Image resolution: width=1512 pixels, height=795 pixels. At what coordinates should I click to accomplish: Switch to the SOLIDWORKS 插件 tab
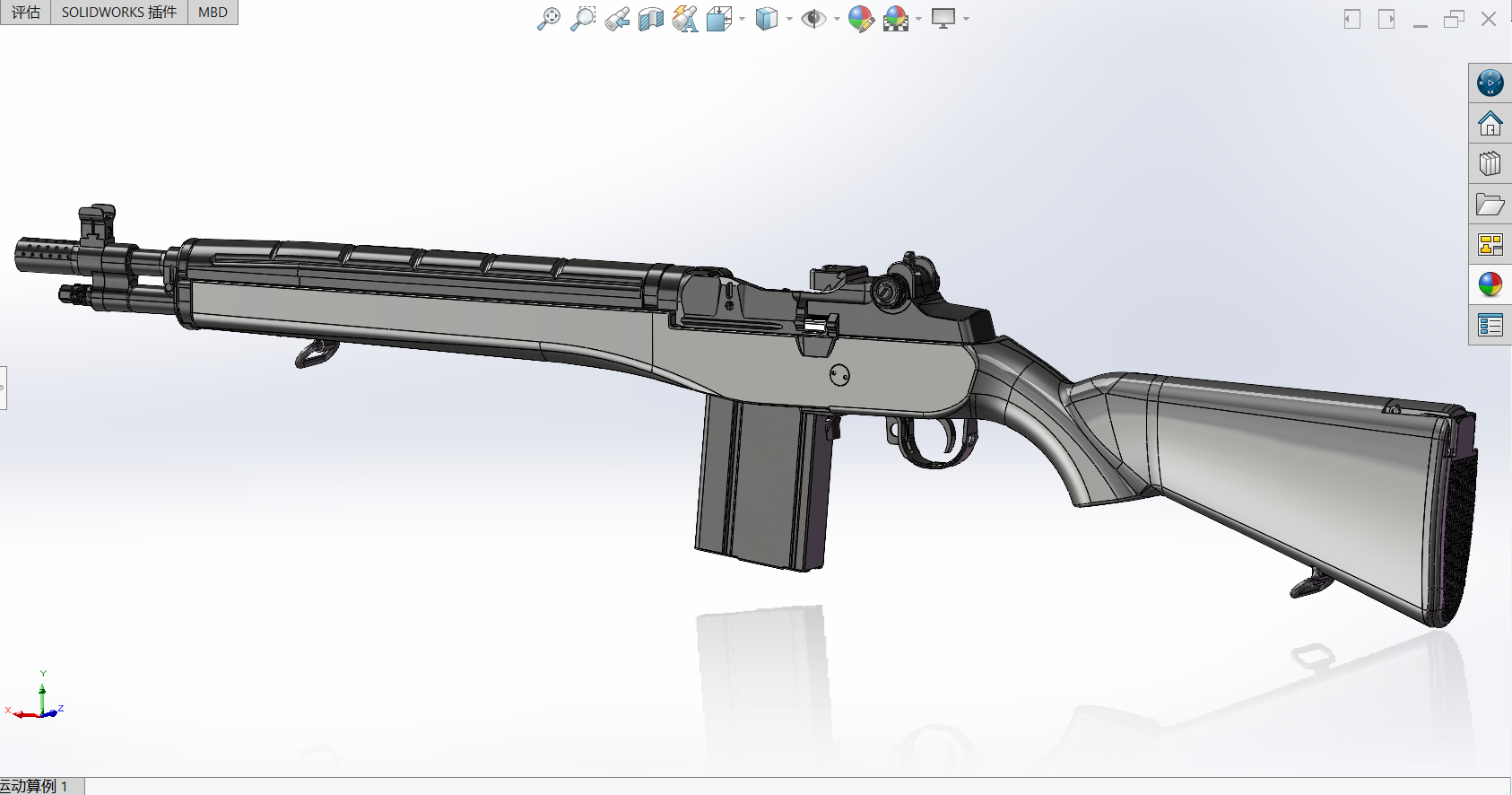(x=119, y=12)
